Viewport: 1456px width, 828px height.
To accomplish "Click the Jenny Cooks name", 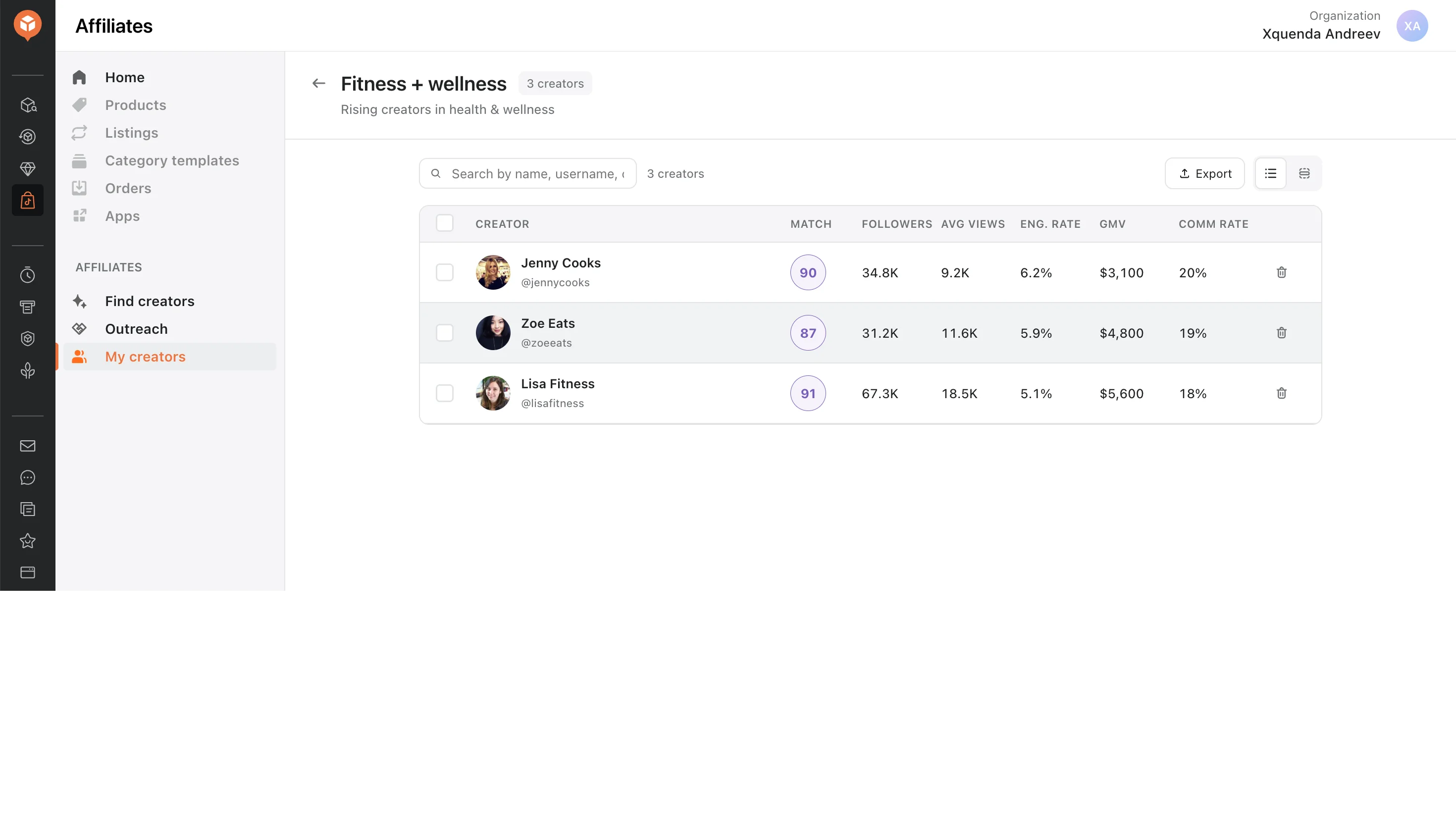I will click(x=561, y=263).
